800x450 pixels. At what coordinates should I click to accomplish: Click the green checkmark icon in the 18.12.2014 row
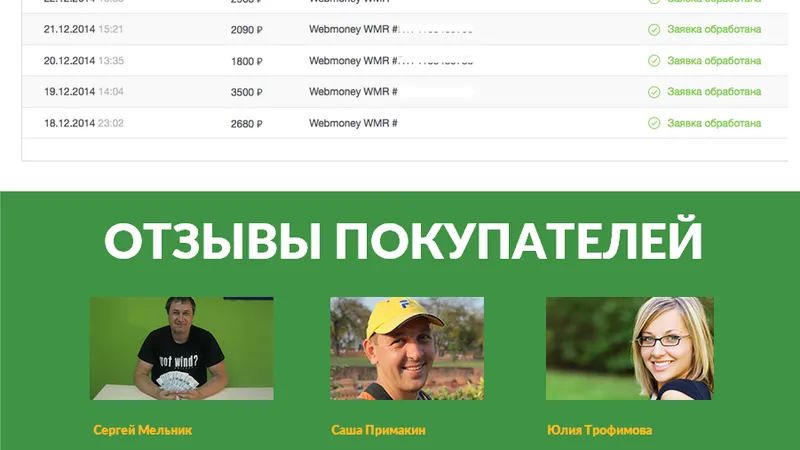pyautogui.click(x=654, y=123)
